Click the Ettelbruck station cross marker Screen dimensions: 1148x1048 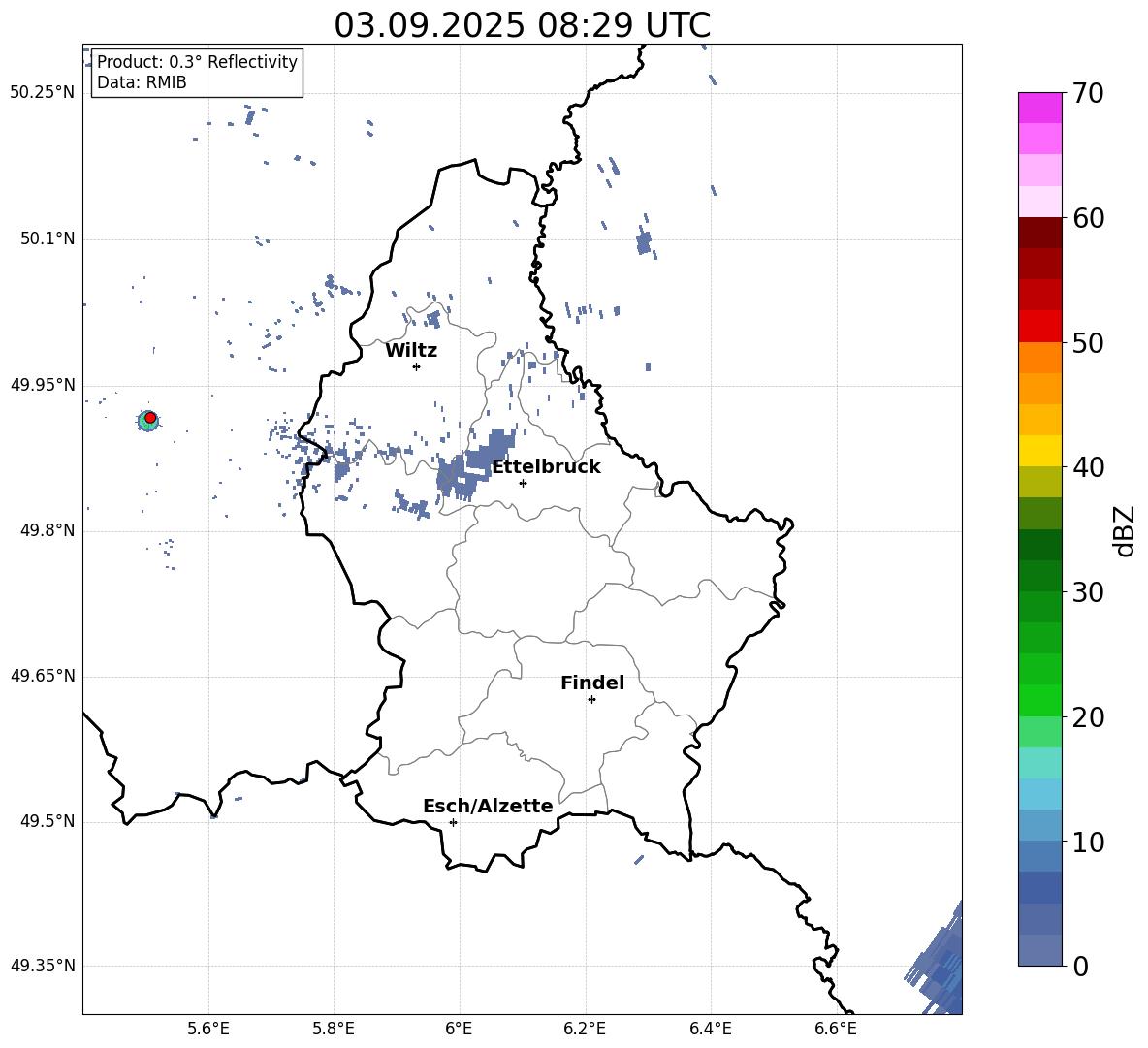[x=523, y=483]
